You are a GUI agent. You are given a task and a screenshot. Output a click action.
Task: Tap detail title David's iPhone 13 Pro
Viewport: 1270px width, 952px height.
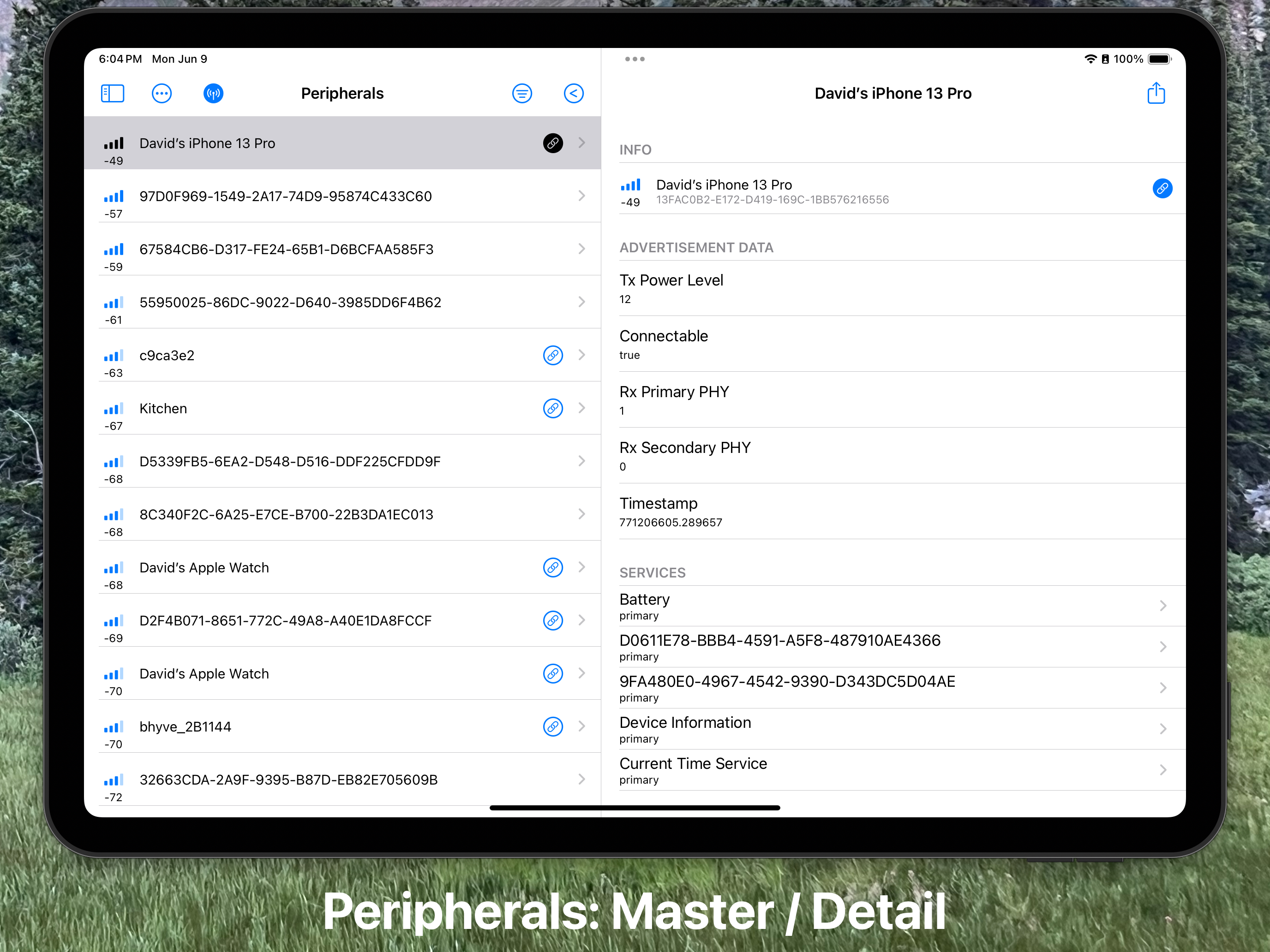[x=893, y=94]
